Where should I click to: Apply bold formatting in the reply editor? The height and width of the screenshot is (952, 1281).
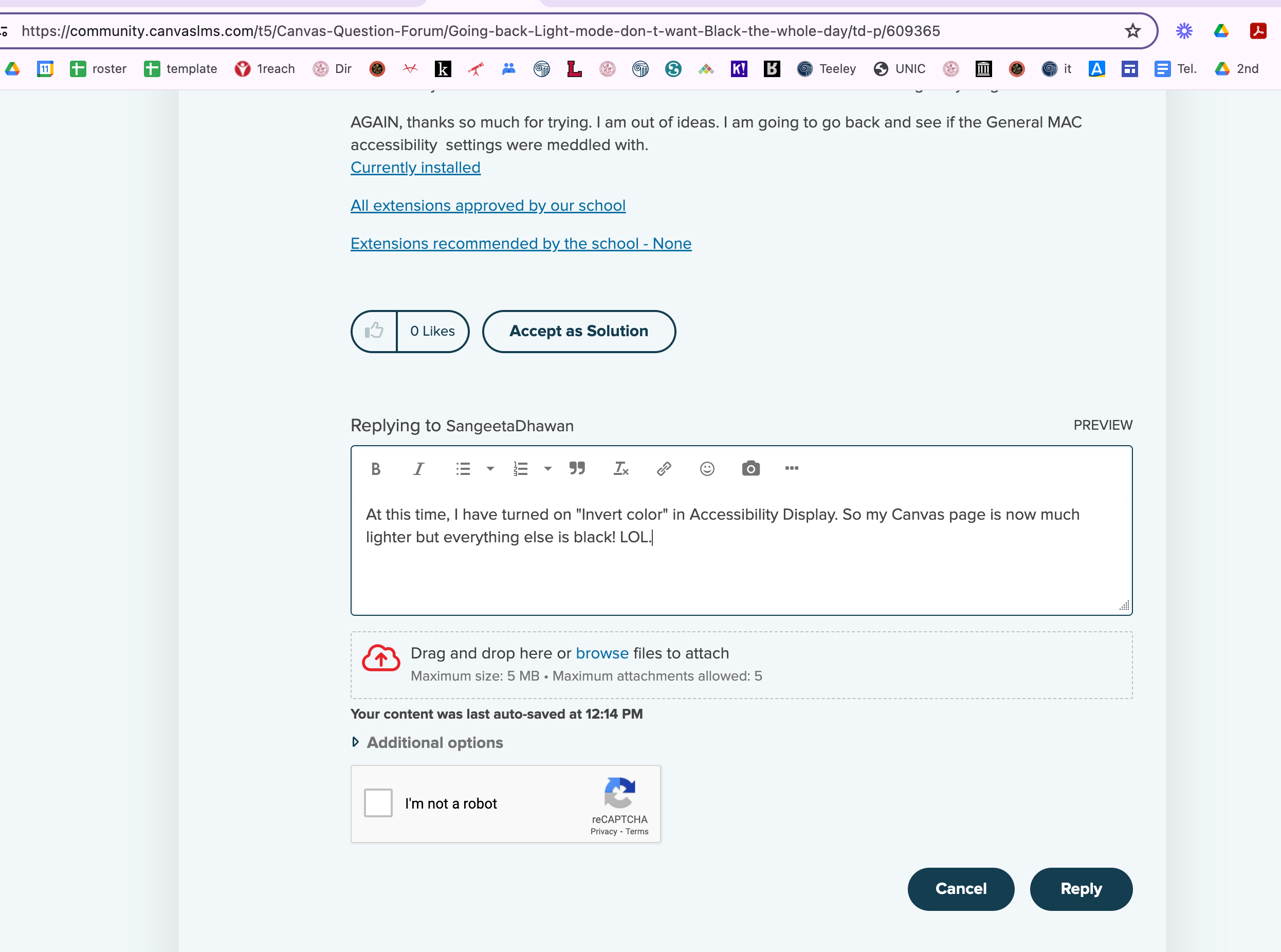(x=375, y=468)
